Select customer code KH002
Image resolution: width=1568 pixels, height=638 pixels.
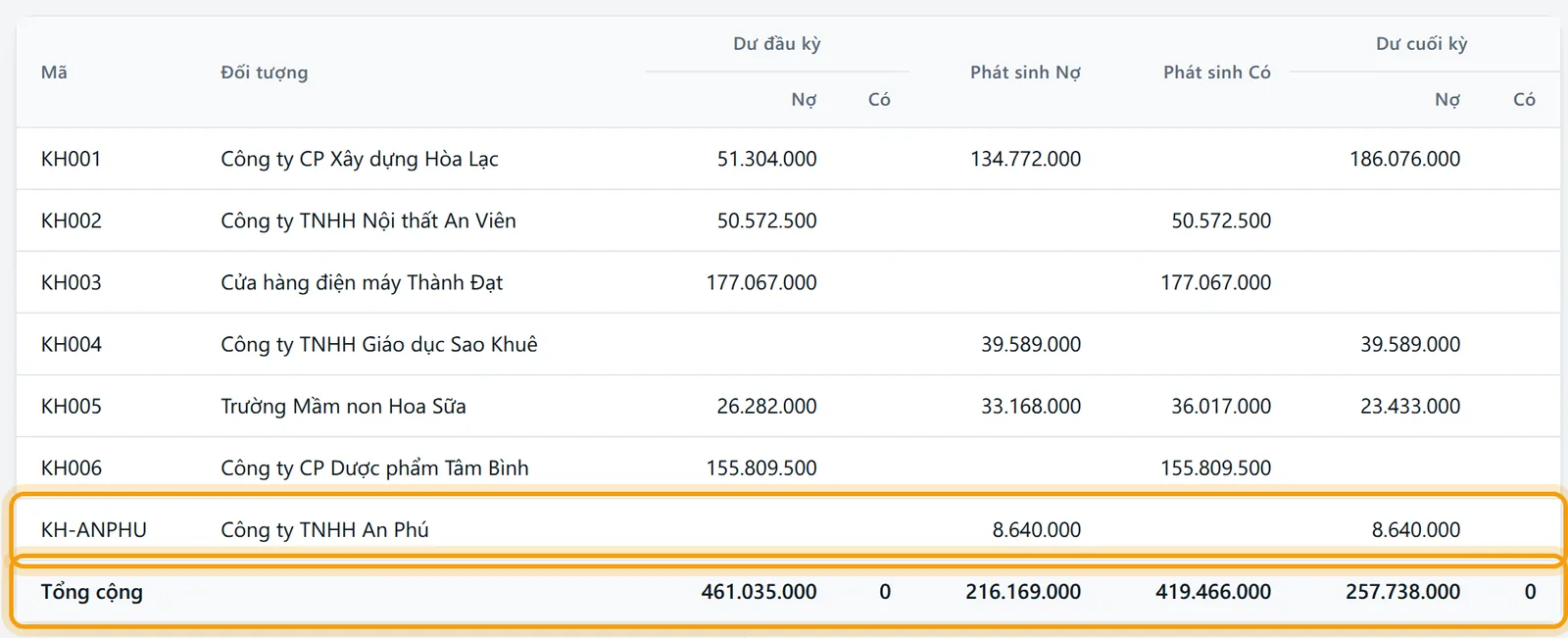pyautogui.click(x=71, y=221)
